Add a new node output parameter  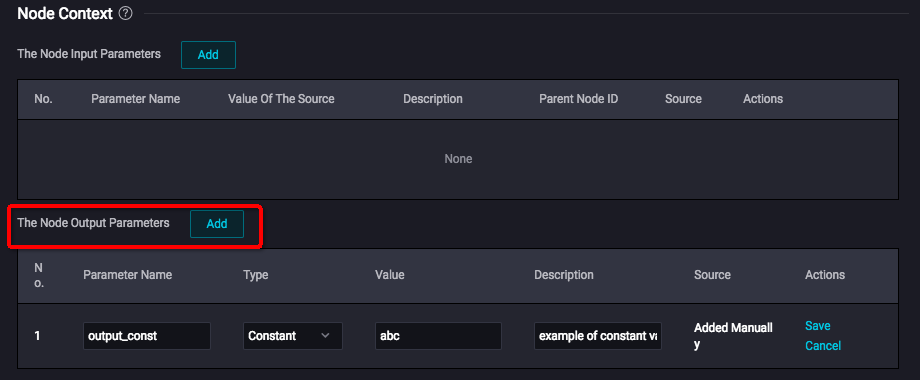217,223
